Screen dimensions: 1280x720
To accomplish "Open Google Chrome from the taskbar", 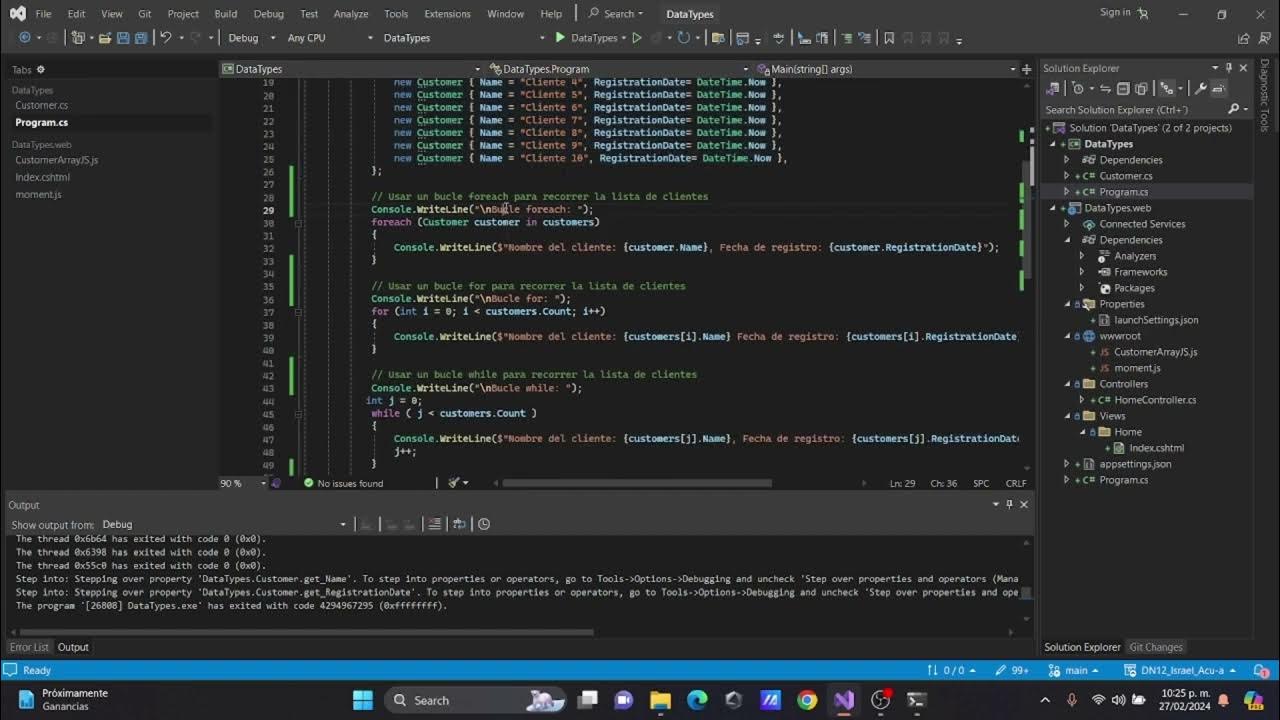I will point(807,700).
